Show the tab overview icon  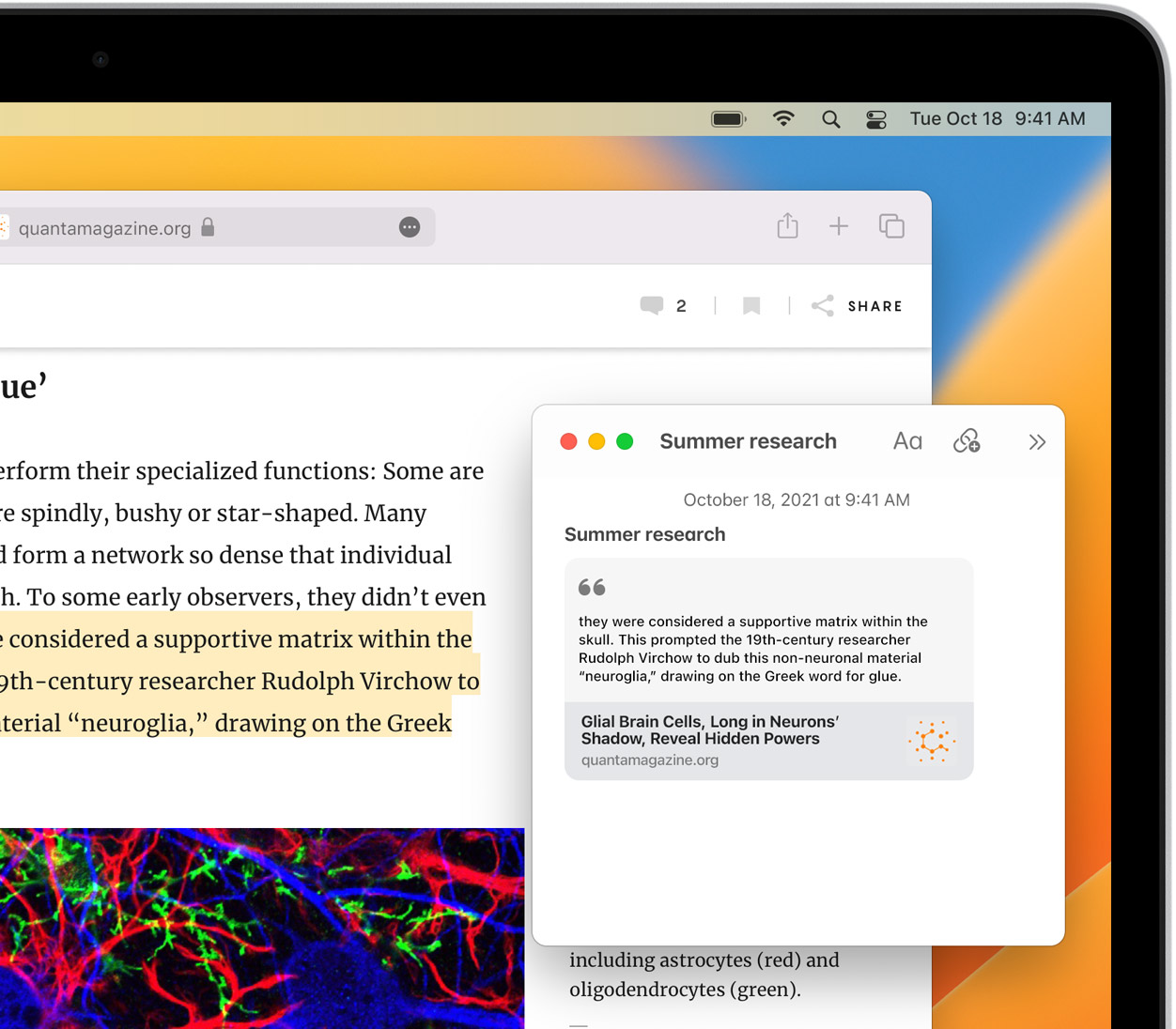point(891,226)
